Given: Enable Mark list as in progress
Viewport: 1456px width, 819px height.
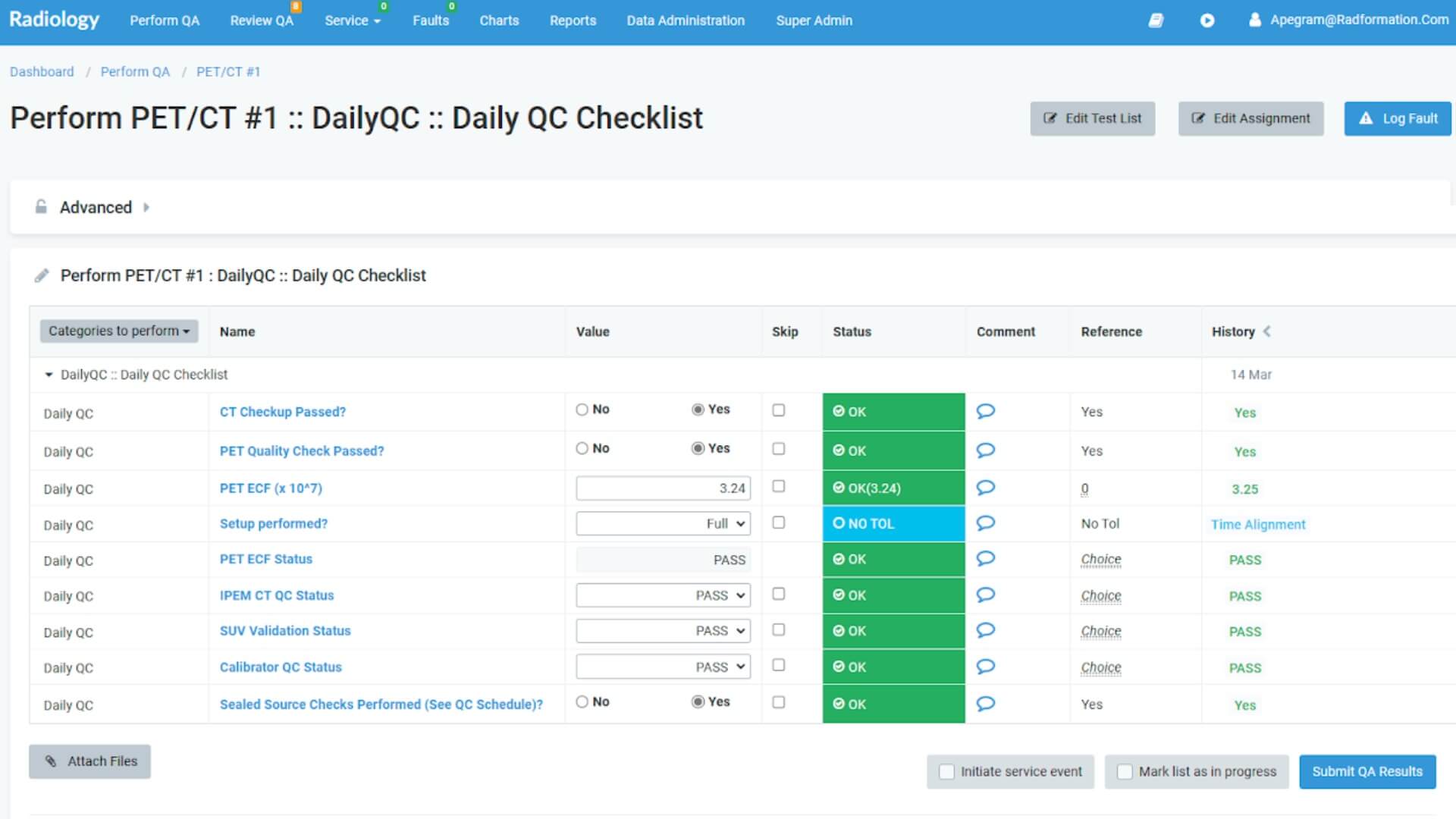Looking at the screenshot, I should coord(1125,772).
